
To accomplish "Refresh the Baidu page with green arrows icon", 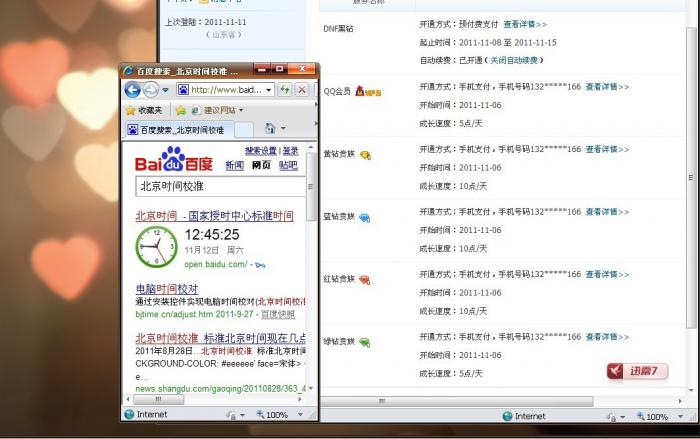I will [285, 90].
